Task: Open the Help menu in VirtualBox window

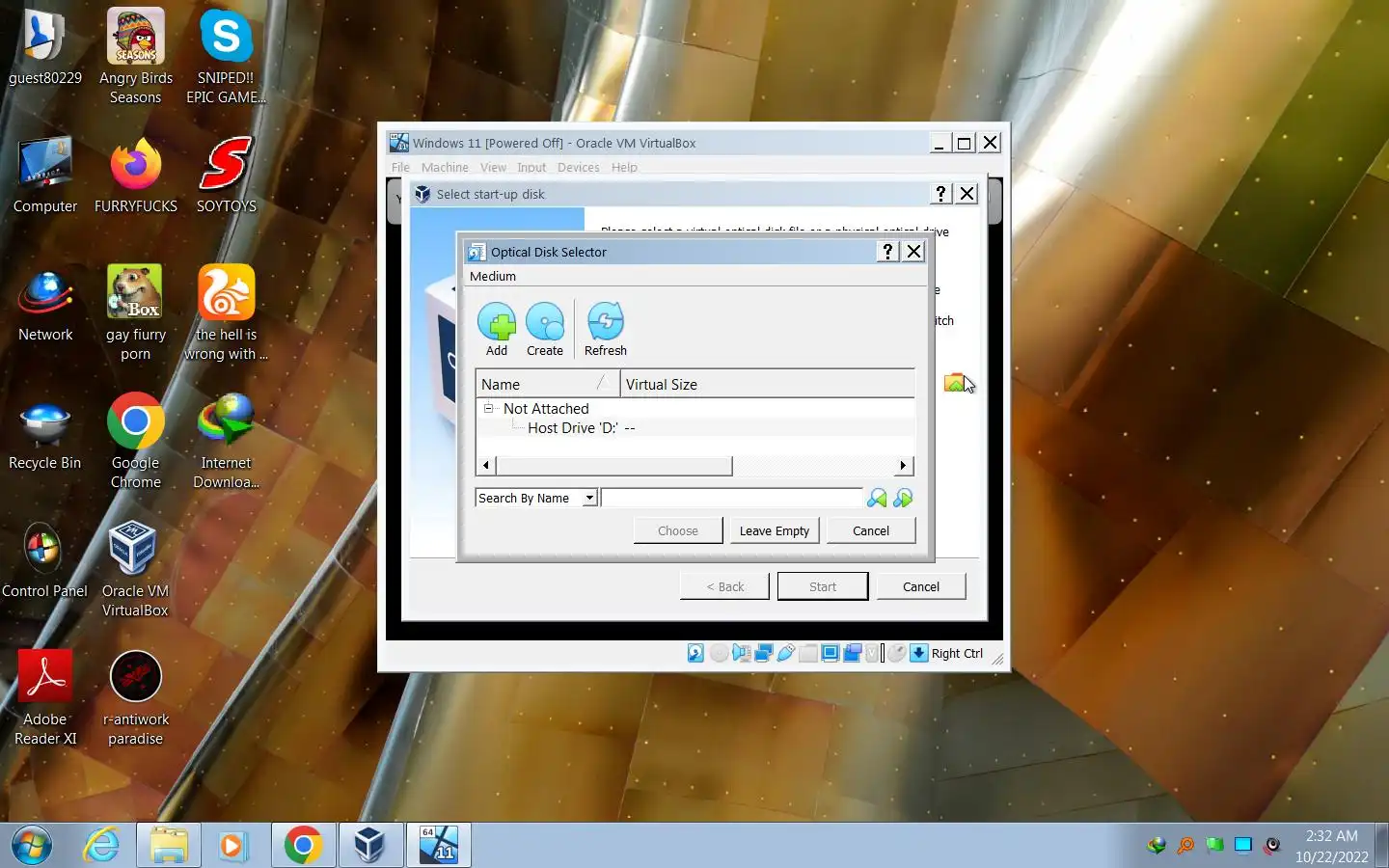Action: [x=624, y=167]
